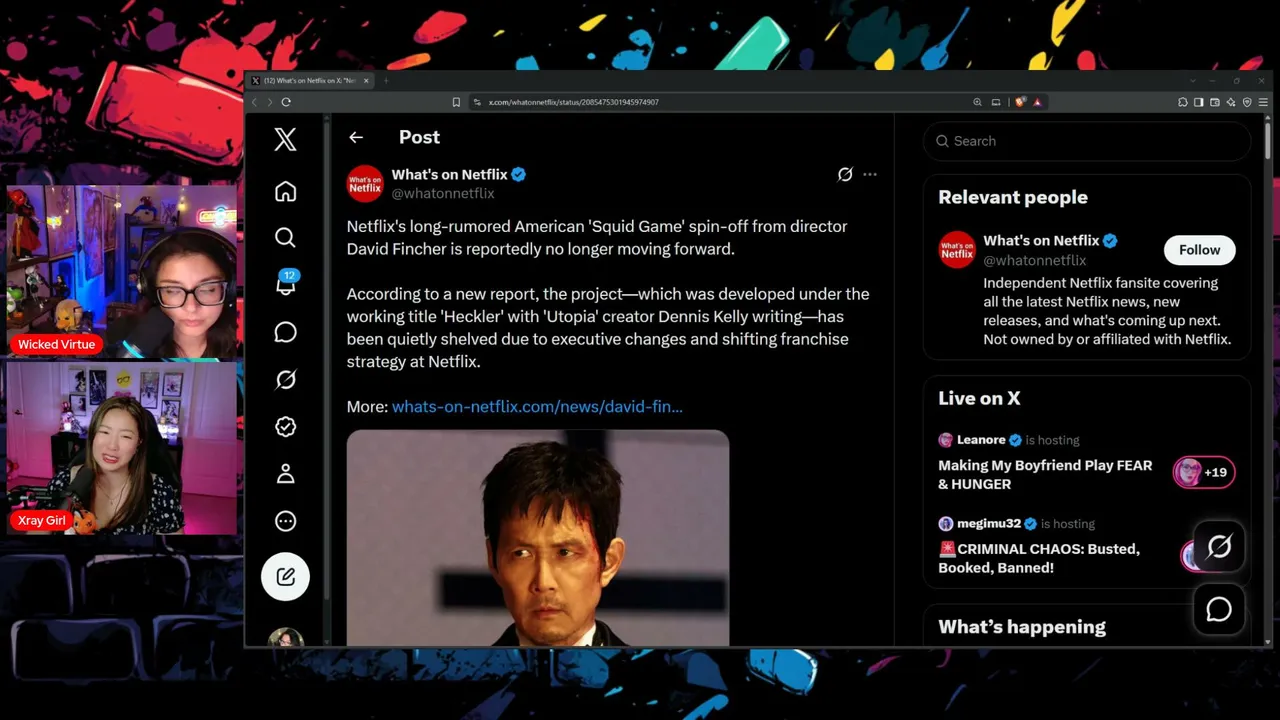Open the whats-on-netflix.com article link

537,406
